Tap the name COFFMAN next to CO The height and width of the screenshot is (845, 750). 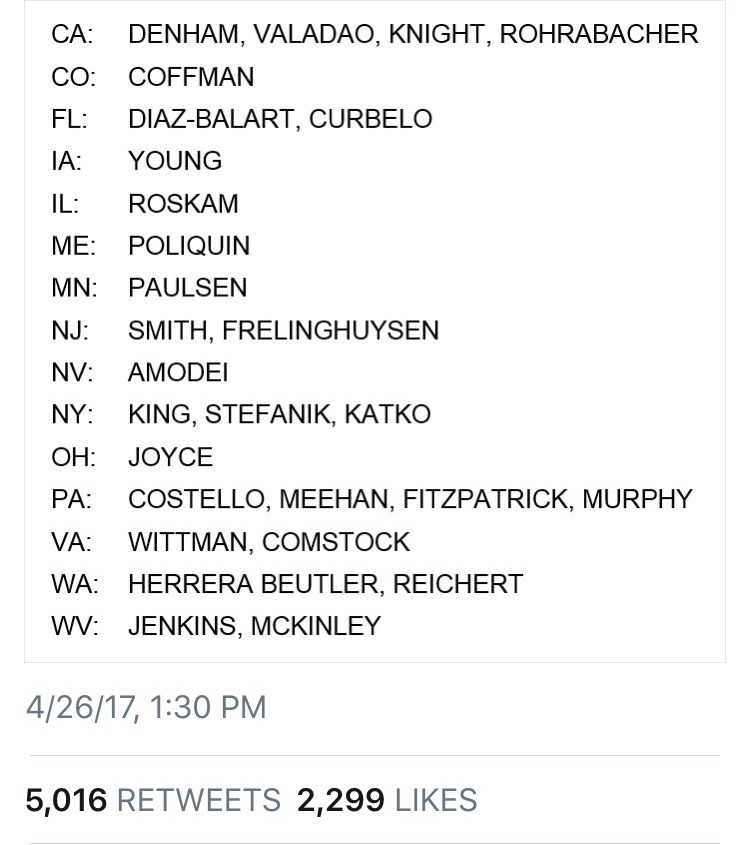coord(191,77)
